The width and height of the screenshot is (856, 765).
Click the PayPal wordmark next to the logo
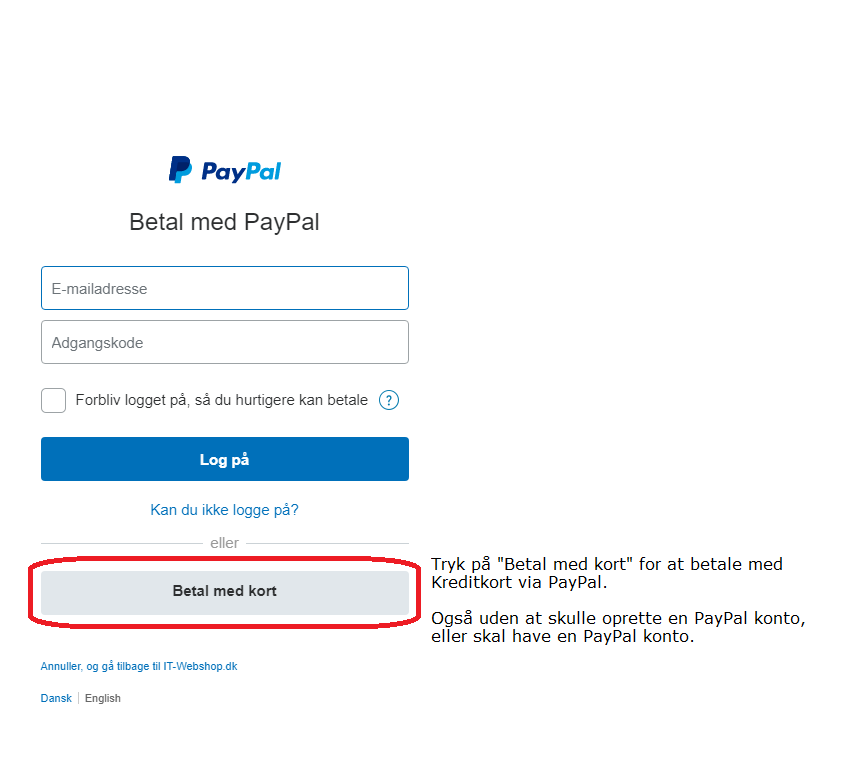(241, 171)
